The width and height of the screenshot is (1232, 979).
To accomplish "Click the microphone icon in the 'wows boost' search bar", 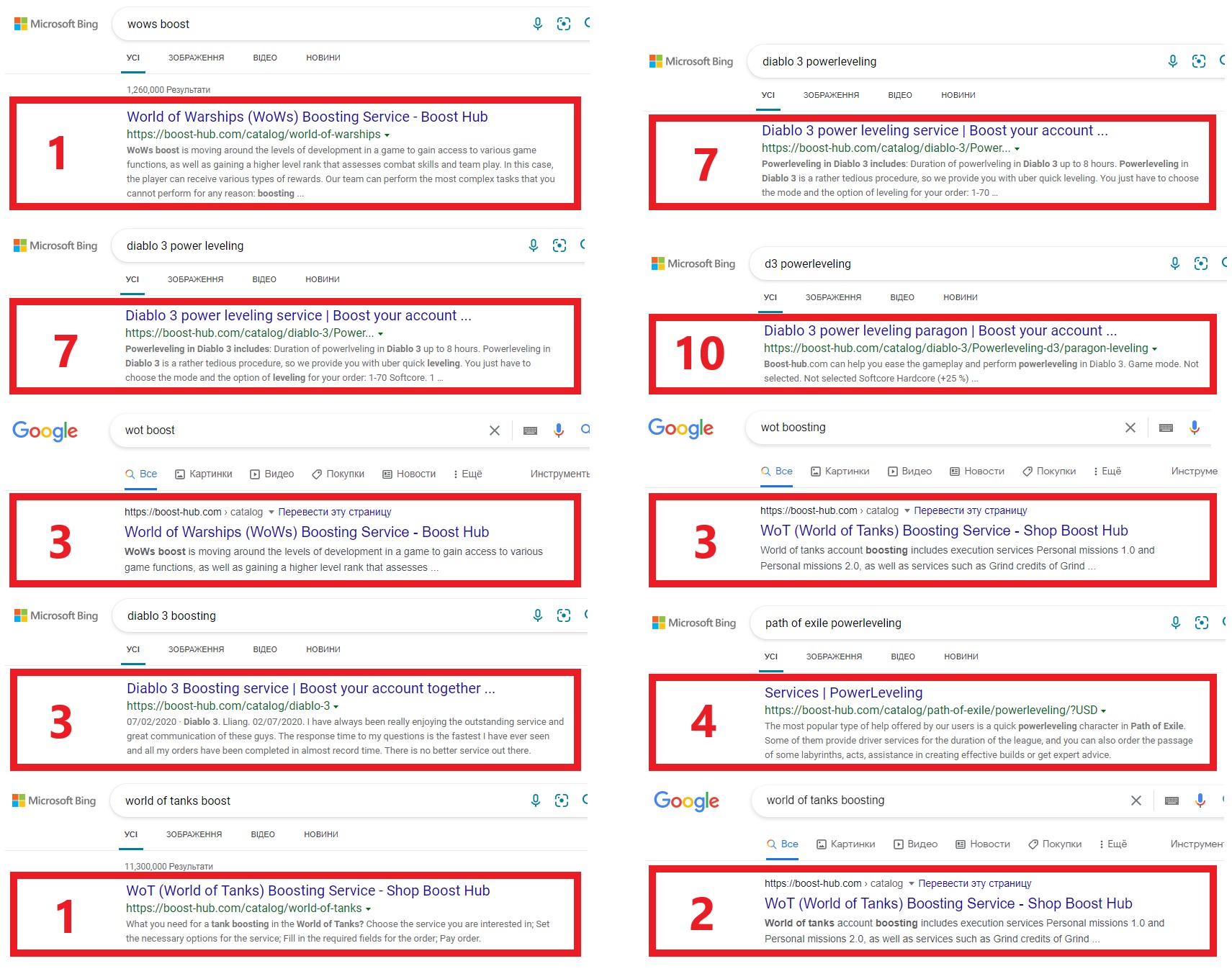I will 538,24.
